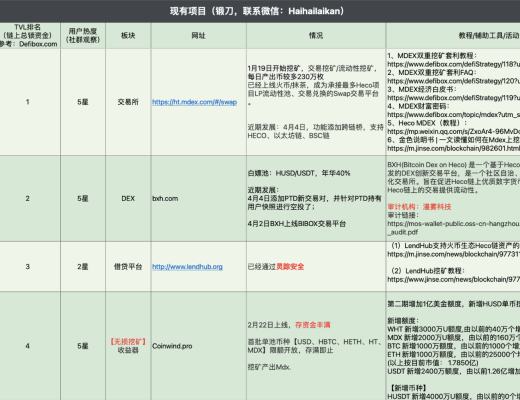Click the MDEX双重挖矿套利教程 tutorial cell
The image size is (520, 400).
click(x=453, y=102)
